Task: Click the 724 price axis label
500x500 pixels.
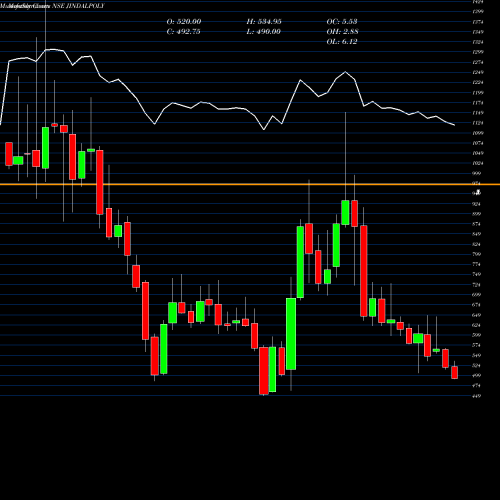Action: pyautogui.click(x=477, y=285)
